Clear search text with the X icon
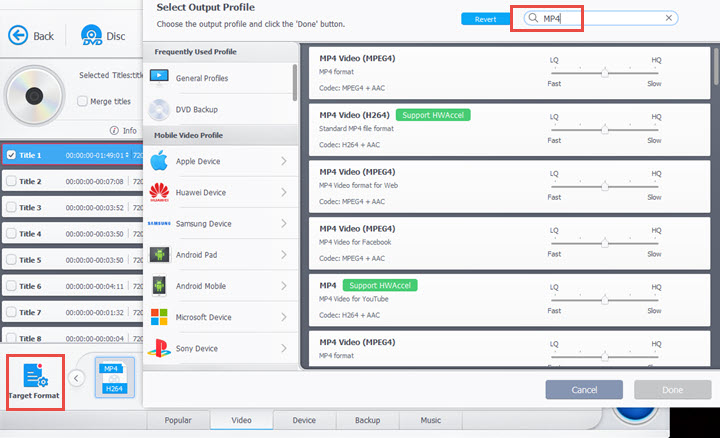720x438 pixels. click(x=669, y=18)
